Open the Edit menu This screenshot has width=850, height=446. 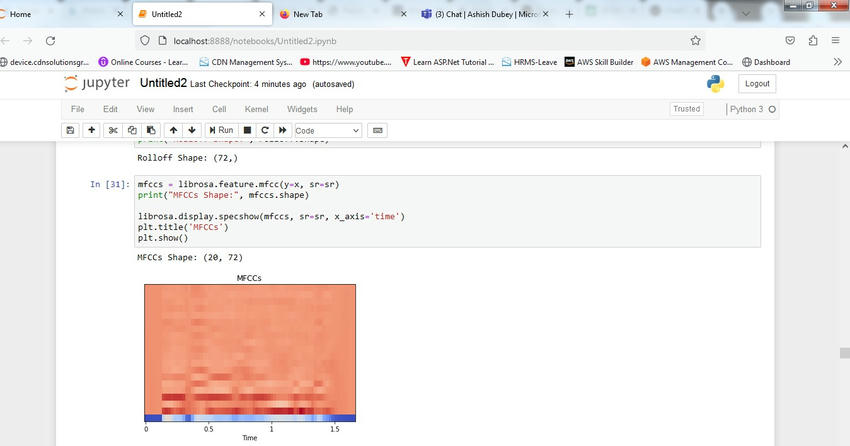tap(110, 109)
